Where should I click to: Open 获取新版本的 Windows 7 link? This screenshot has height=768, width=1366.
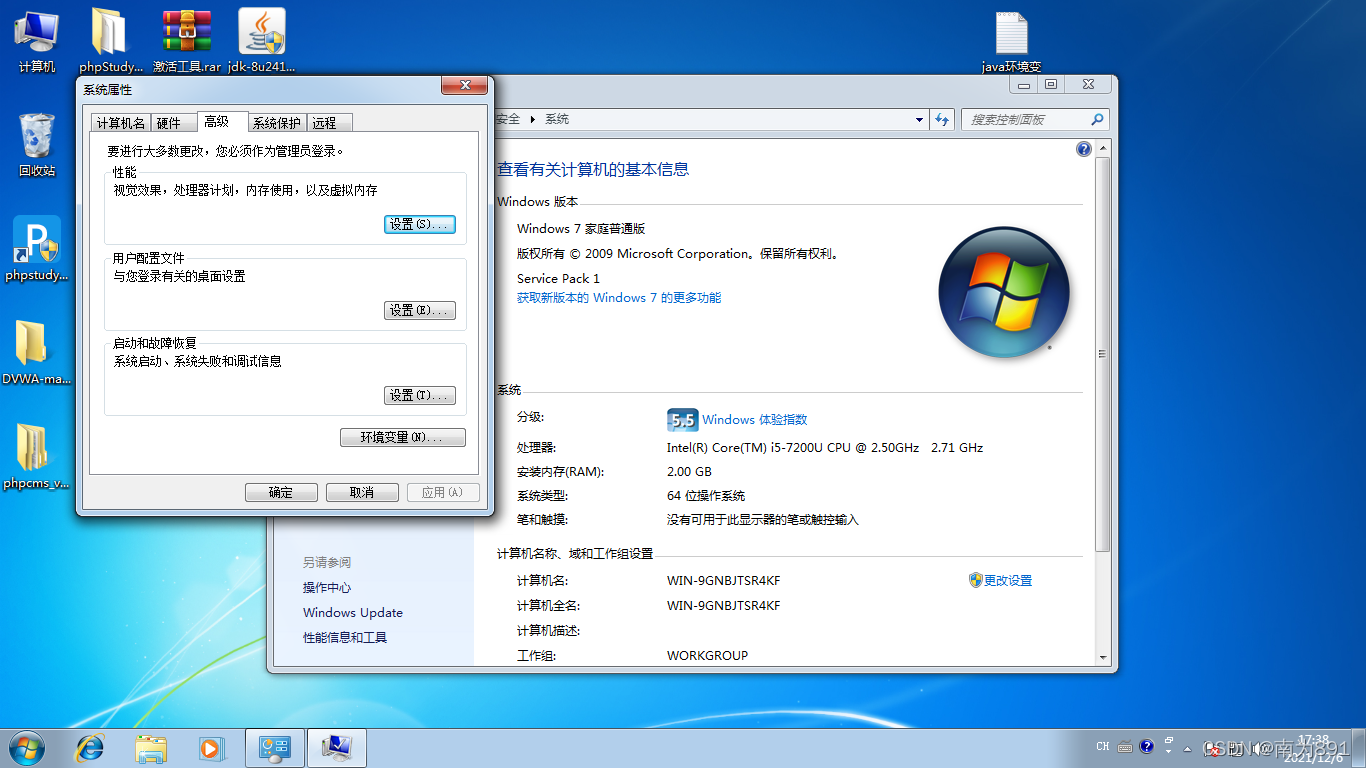click(619, 298)
